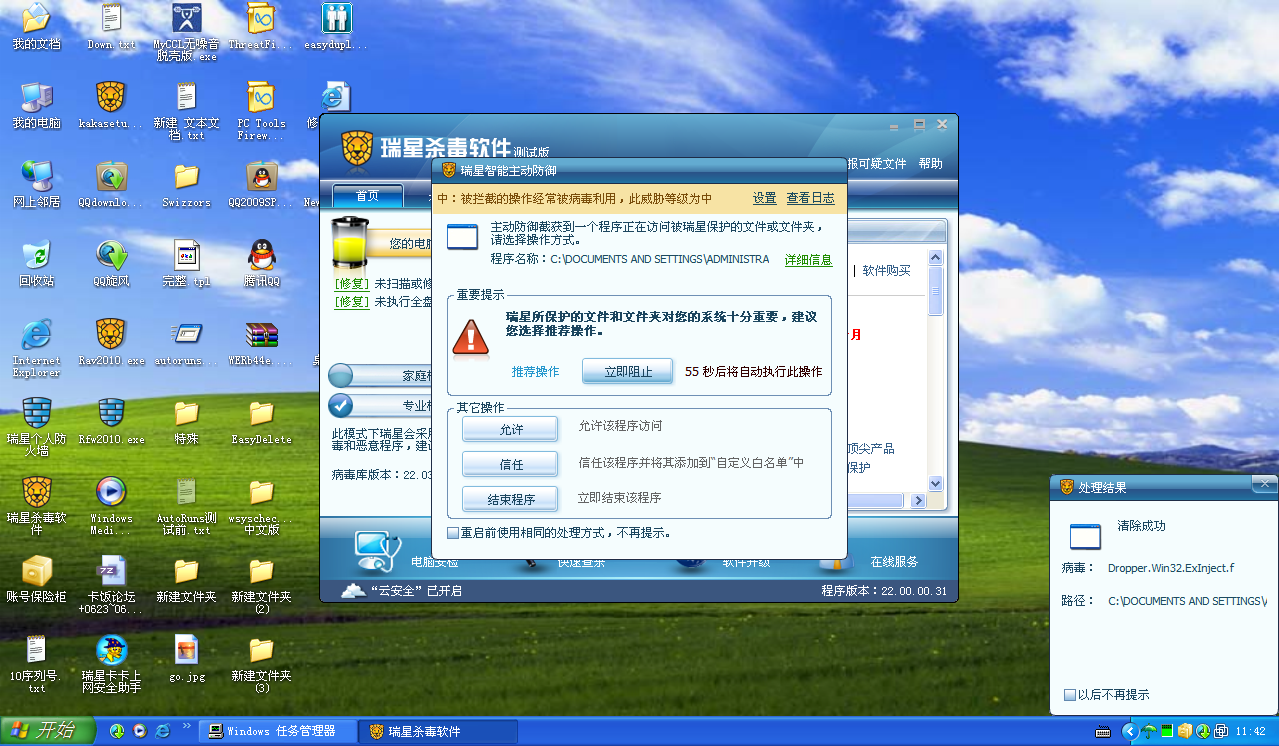Screen dimensions: 1279x746
Task: Launch 腾讯QQ penguin icon
Action: point(261,263)
